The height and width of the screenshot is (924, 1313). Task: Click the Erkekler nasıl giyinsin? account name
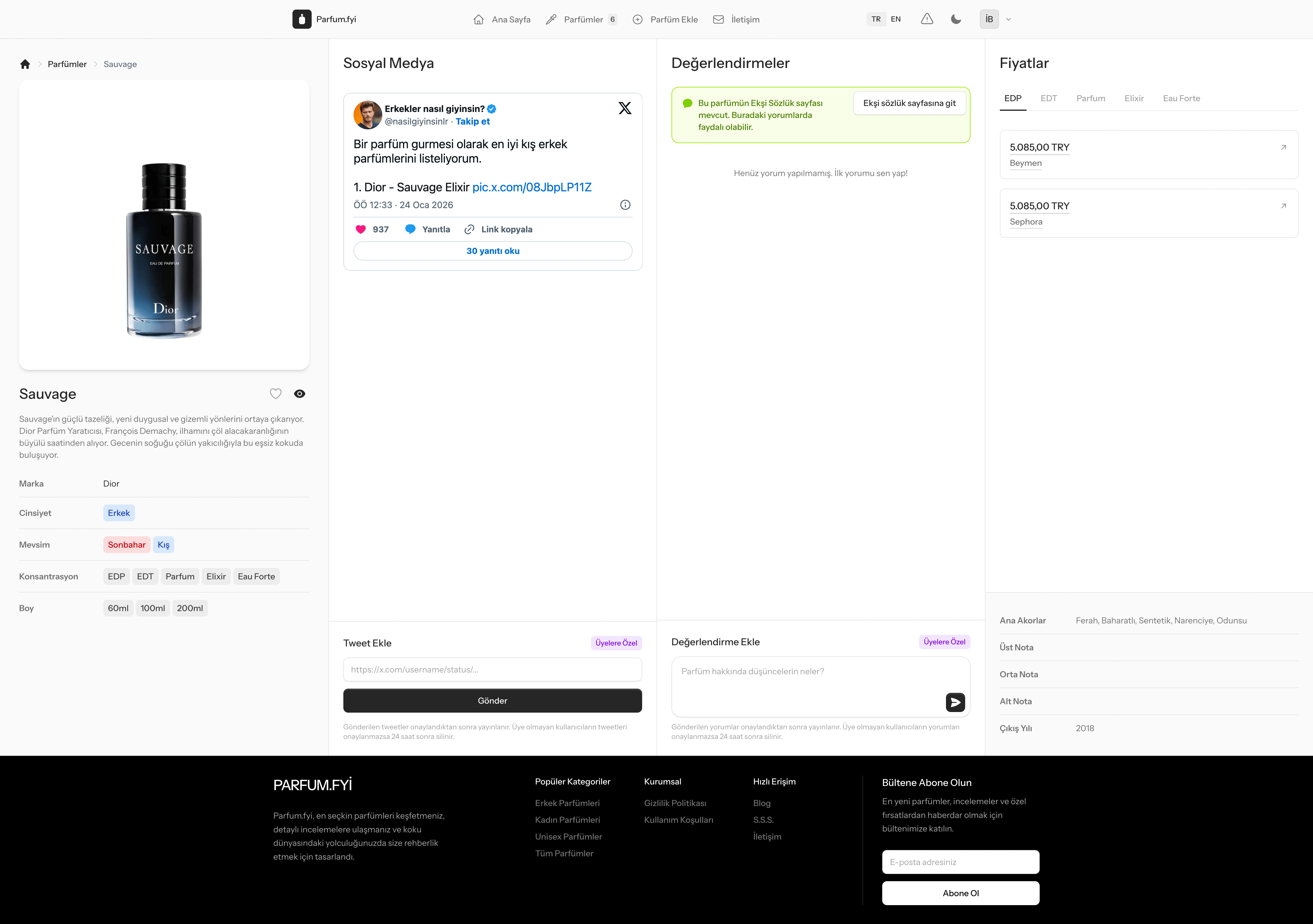tap(435, 109)
